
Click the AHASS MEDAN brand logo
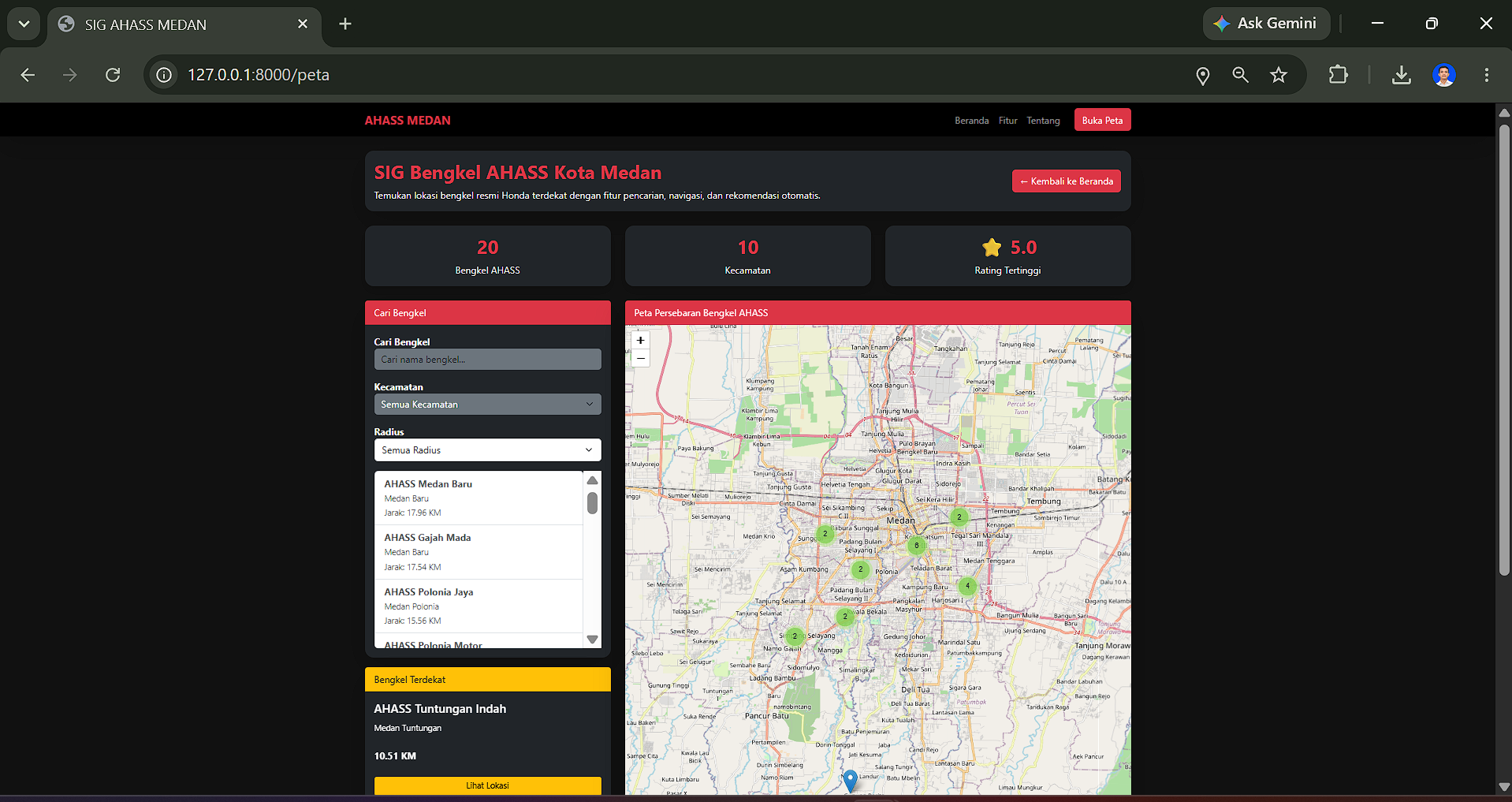(x=408, y=121)
